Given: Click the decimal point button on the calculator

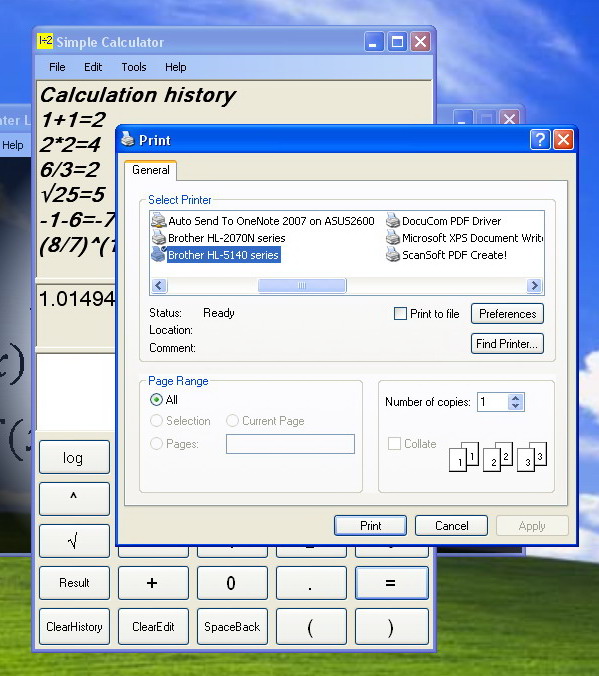Looking at the screenshot, I should point(311,583).
